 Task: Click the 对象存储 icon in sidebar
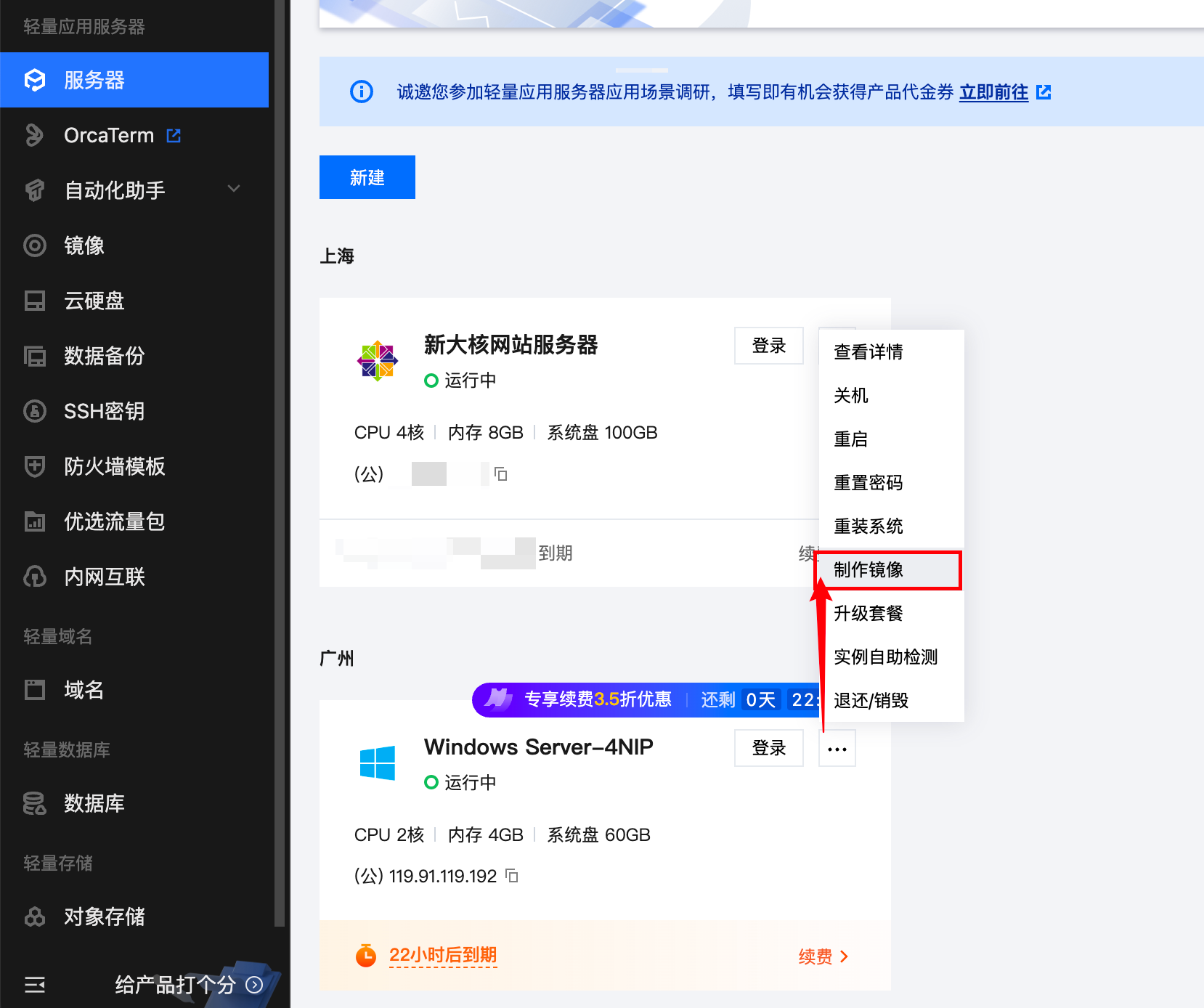pyautogui.click(x=35, y=916)
